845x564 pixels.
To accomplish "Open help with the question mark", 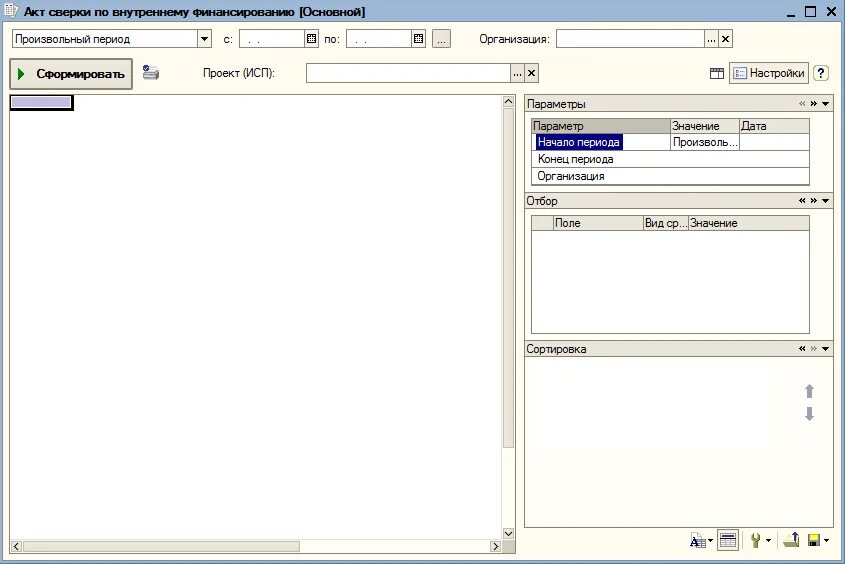I will coord(821,73).
